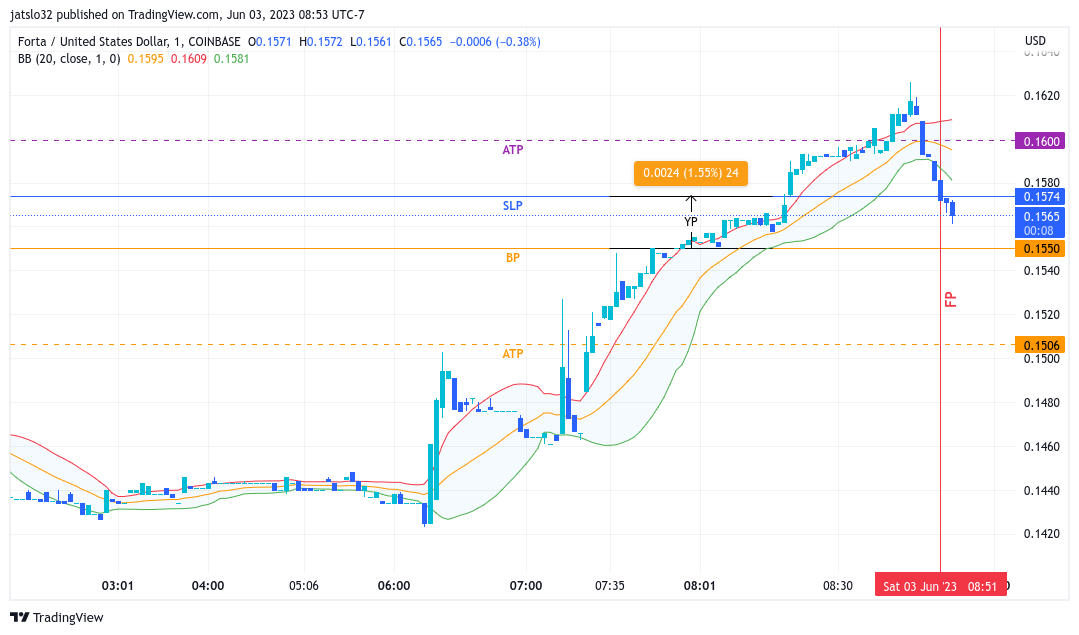Click the 08:30 time axis label
This screenshot has height=635, width=1079.
click(x=837, y=585)
